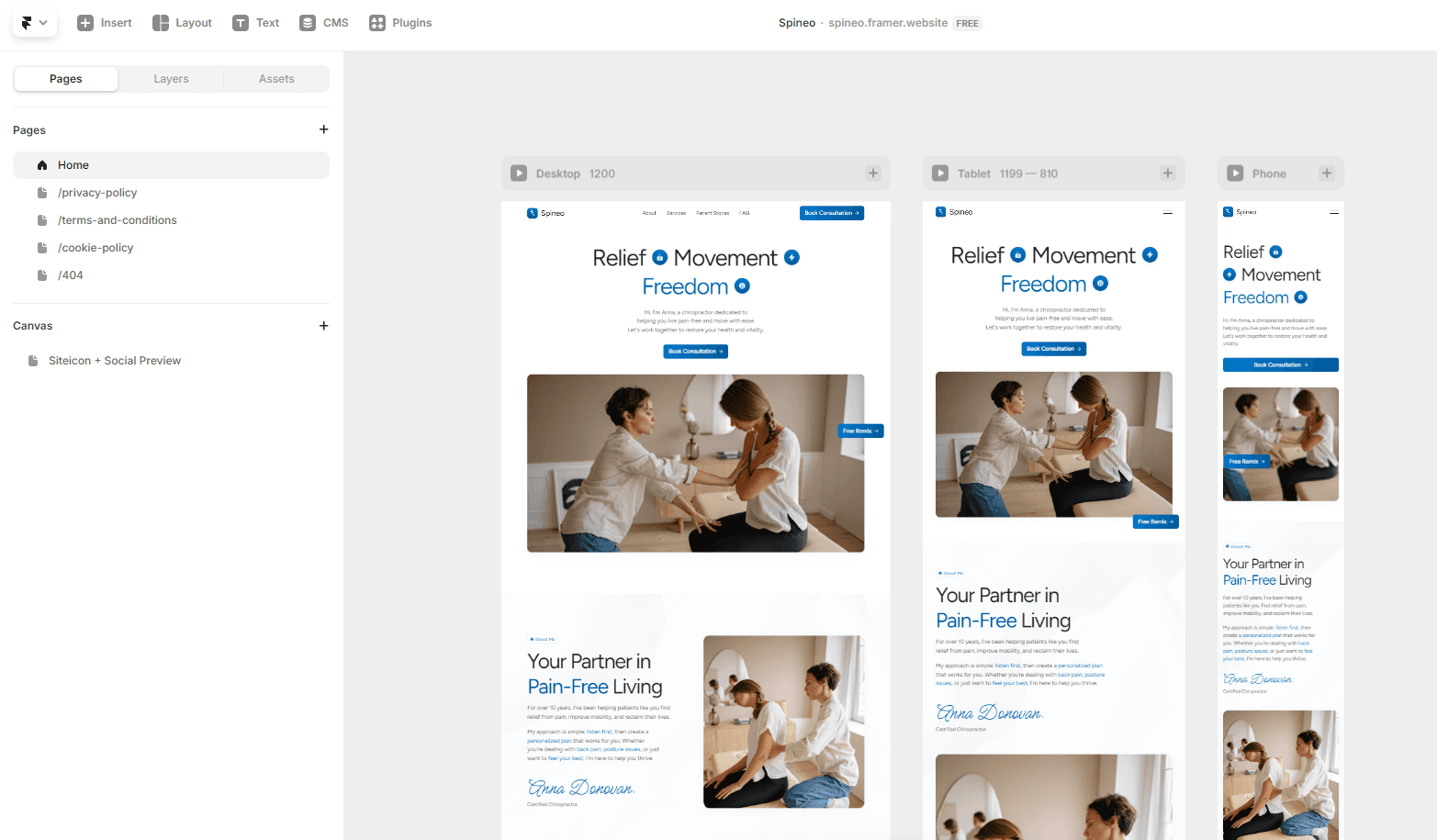Select the /cookie-policy page
Image resolution: width=1437 pixels, height=840 pixels.
[171, 248]
